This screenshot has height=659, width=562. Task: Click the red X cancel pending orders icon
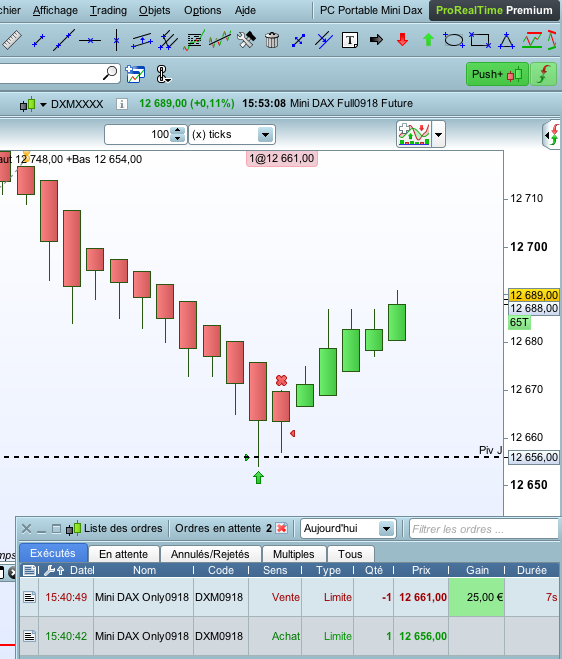click(282, 528)
